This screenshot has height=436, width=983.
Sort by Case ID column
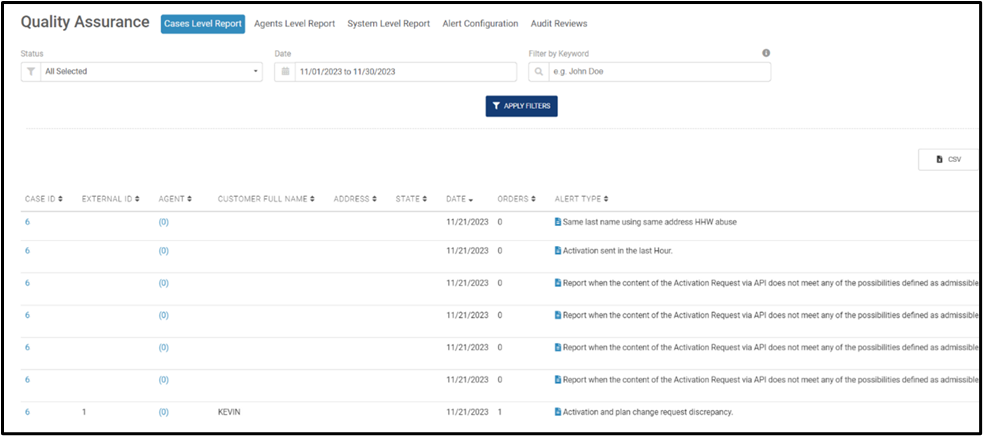(44, 199)
